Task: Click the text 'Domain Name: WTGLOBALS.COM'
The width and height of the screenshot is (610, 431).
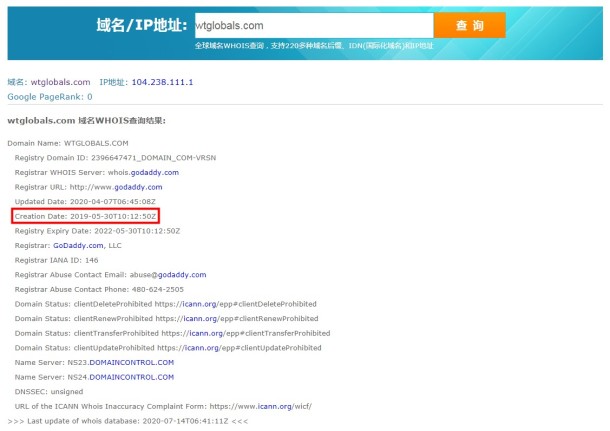Action: tap(68, 143)
